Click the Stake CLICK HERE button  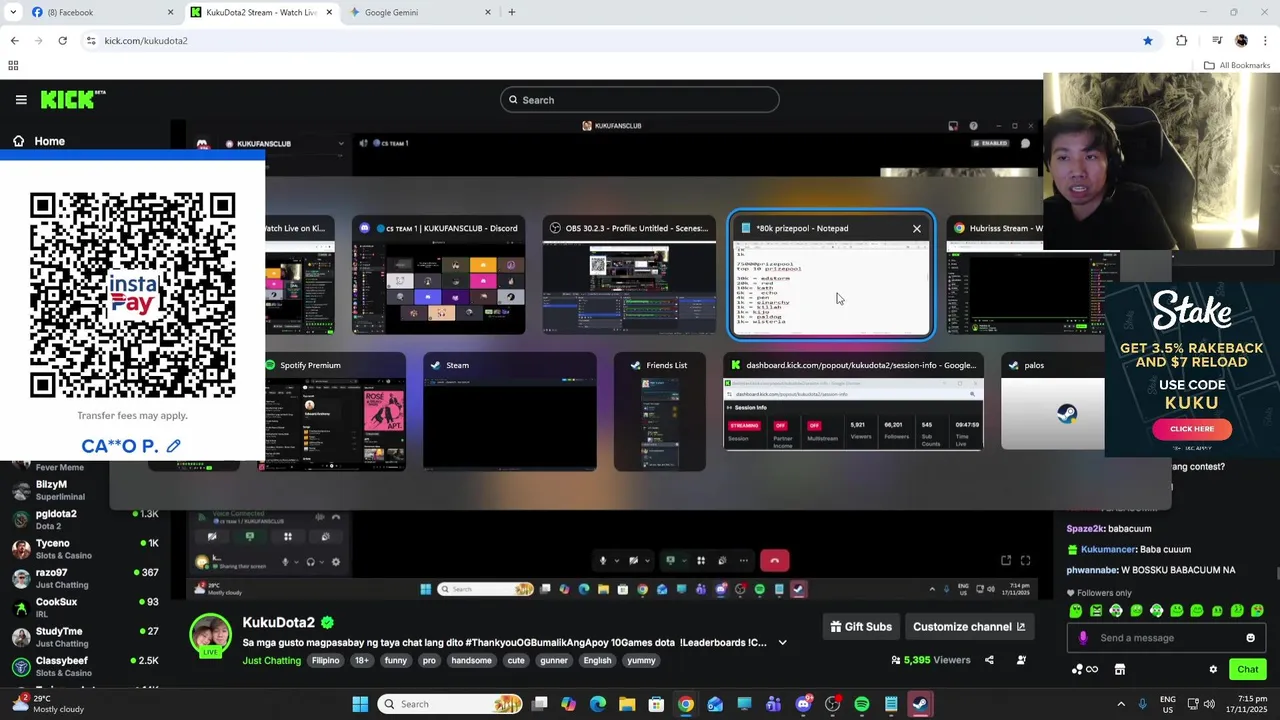click(x=1192, y=429)
